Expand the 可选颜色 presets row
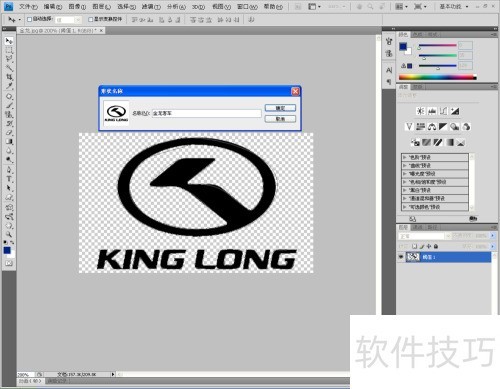 405,207
